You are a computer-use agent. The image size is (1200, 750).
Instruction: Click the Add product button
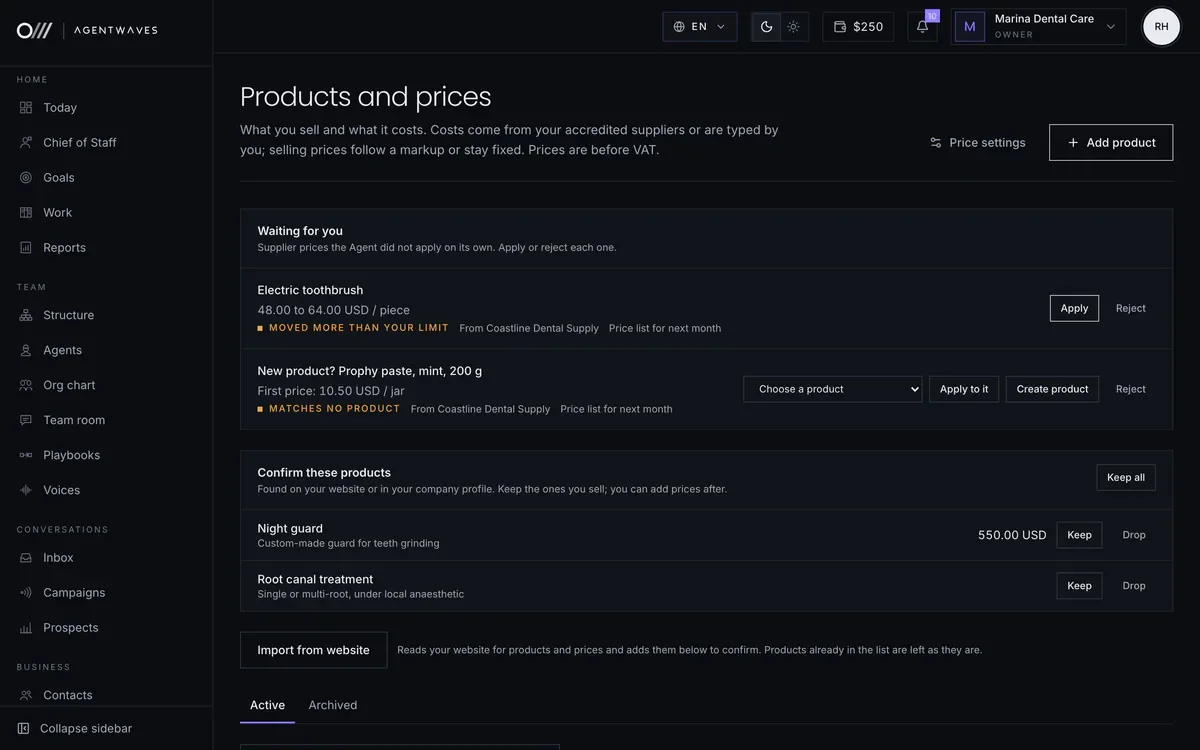click(x=1111, y=143)
